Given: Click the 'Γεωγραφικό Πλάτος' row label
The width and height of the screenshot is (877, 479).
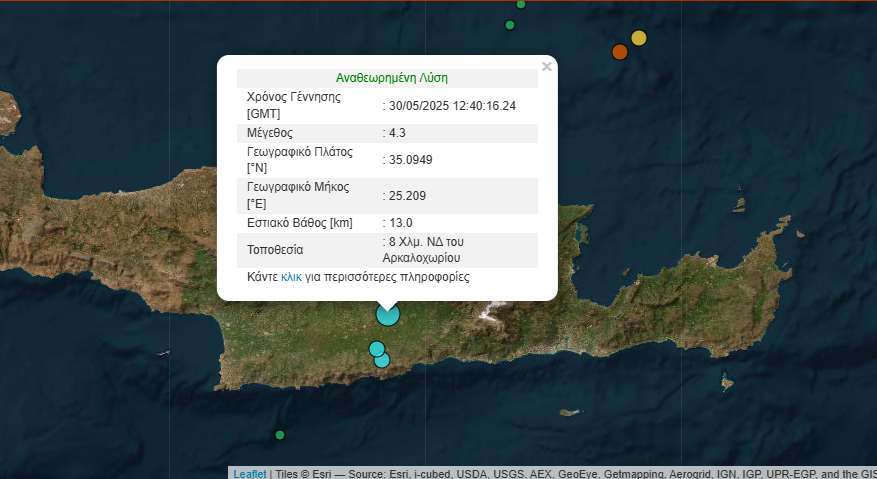Looking at the screenshot, I should pyautogui.click(x=300, y=152).
